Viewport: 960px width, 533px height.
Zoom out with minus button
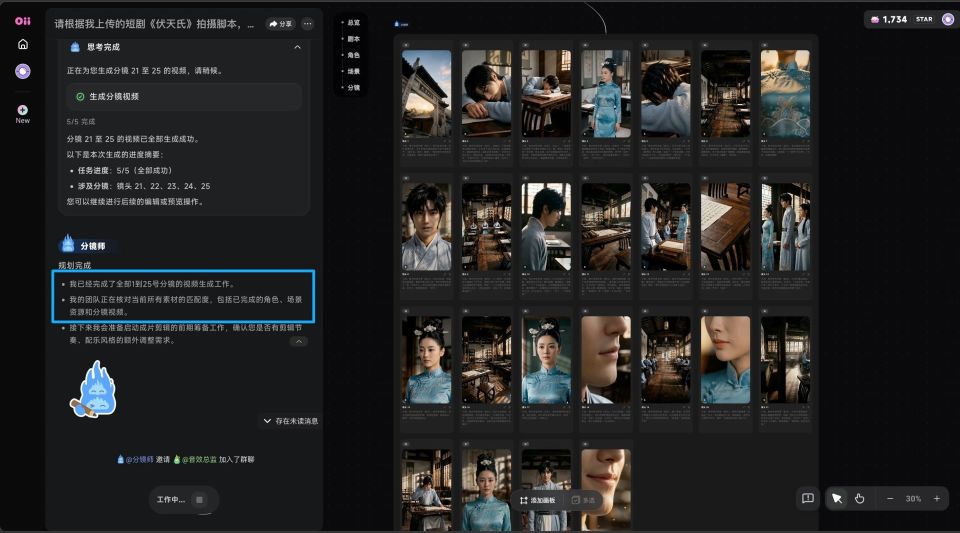pyautogui.click(x=890, y=499)
